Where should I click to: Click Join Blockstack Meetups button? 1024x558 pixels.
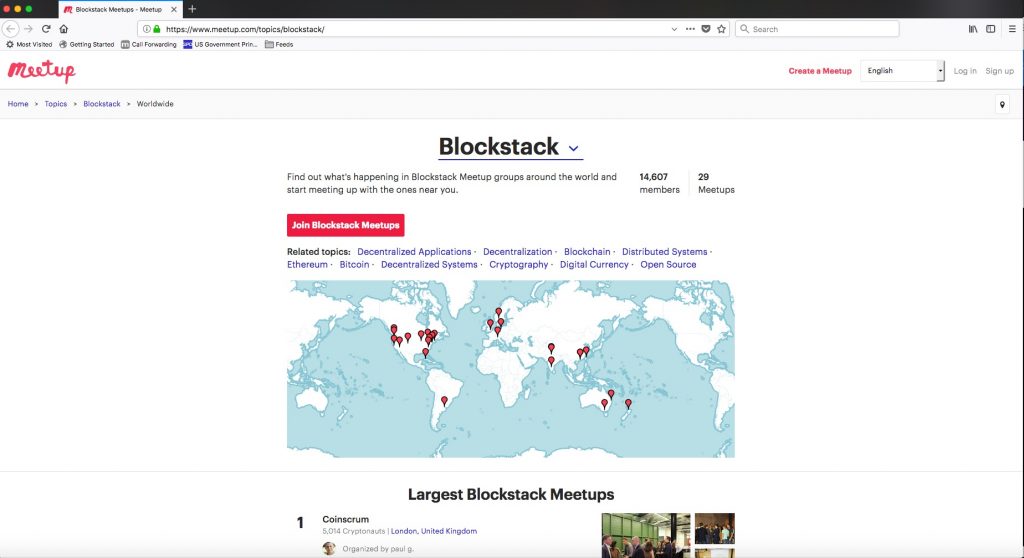click(x=345, y=225)
